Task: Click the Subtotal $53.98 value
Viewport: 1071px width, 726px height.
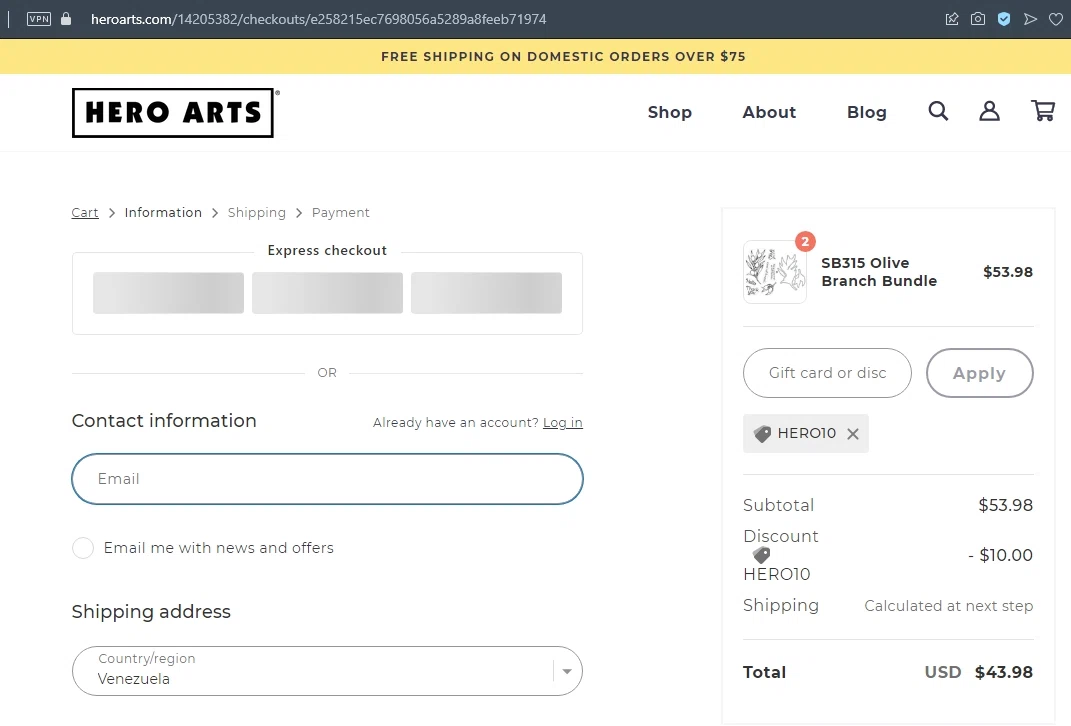Action: (1005, 505)
